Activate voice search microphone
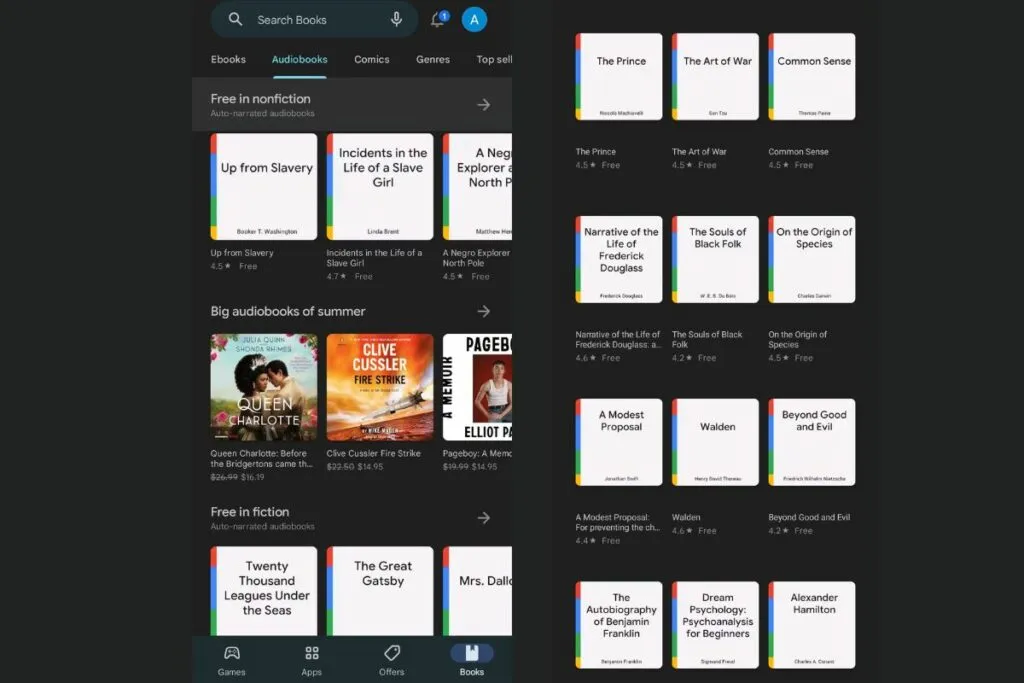The width and height of the screenshot is (1024, 683). (396, 20)
